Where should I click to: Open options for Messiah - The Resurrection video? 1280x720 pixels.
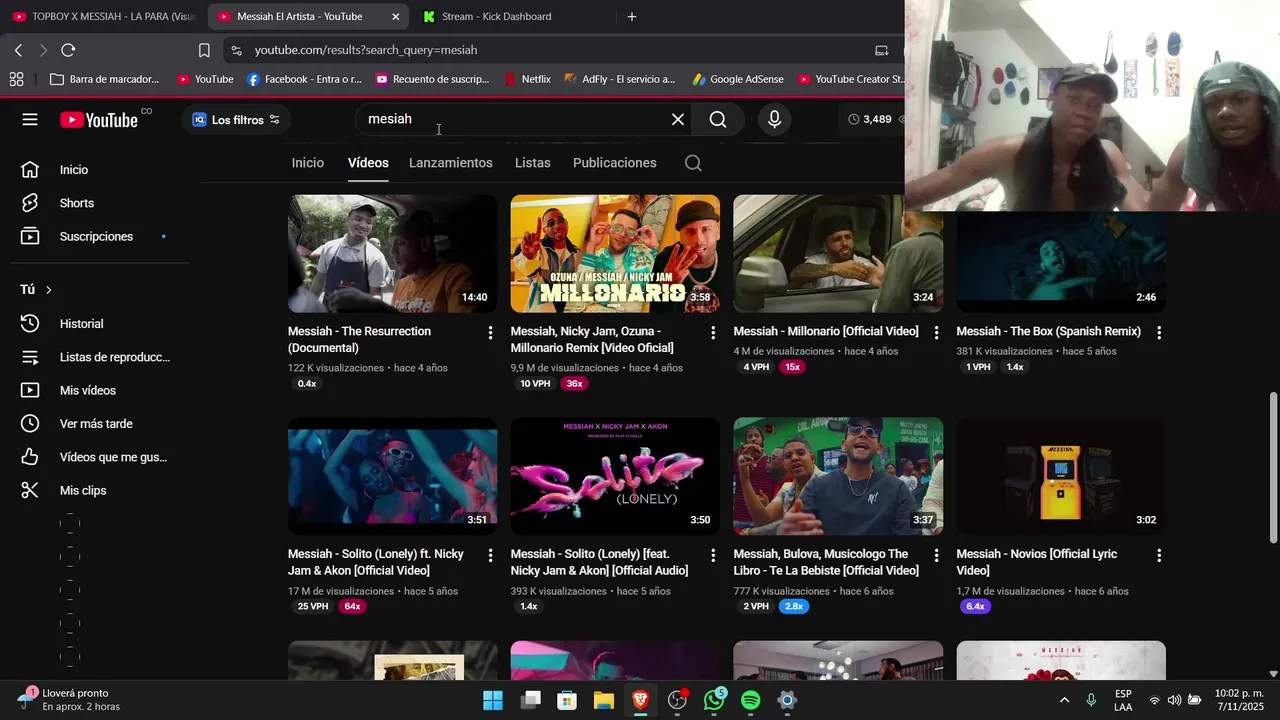[x=490, y=332]
